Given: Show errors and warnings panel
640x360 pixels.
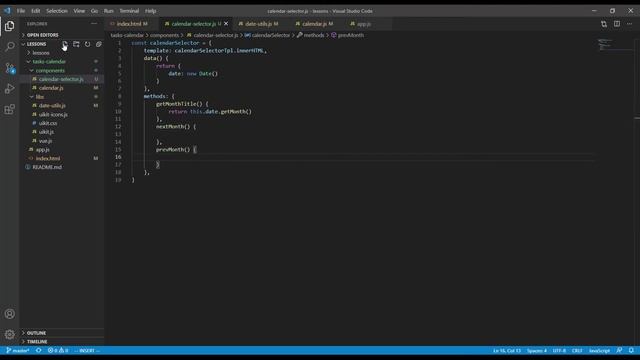Looking at the screenshot, I should (58, 351).
